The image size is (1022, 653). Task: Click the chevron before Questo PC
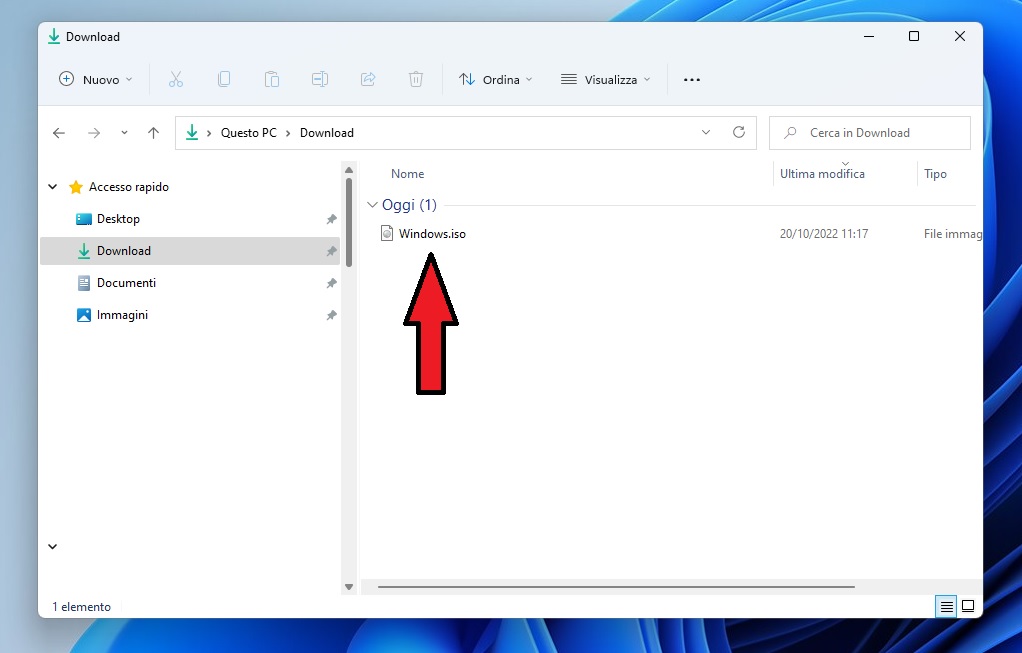(x=209, y=133)
